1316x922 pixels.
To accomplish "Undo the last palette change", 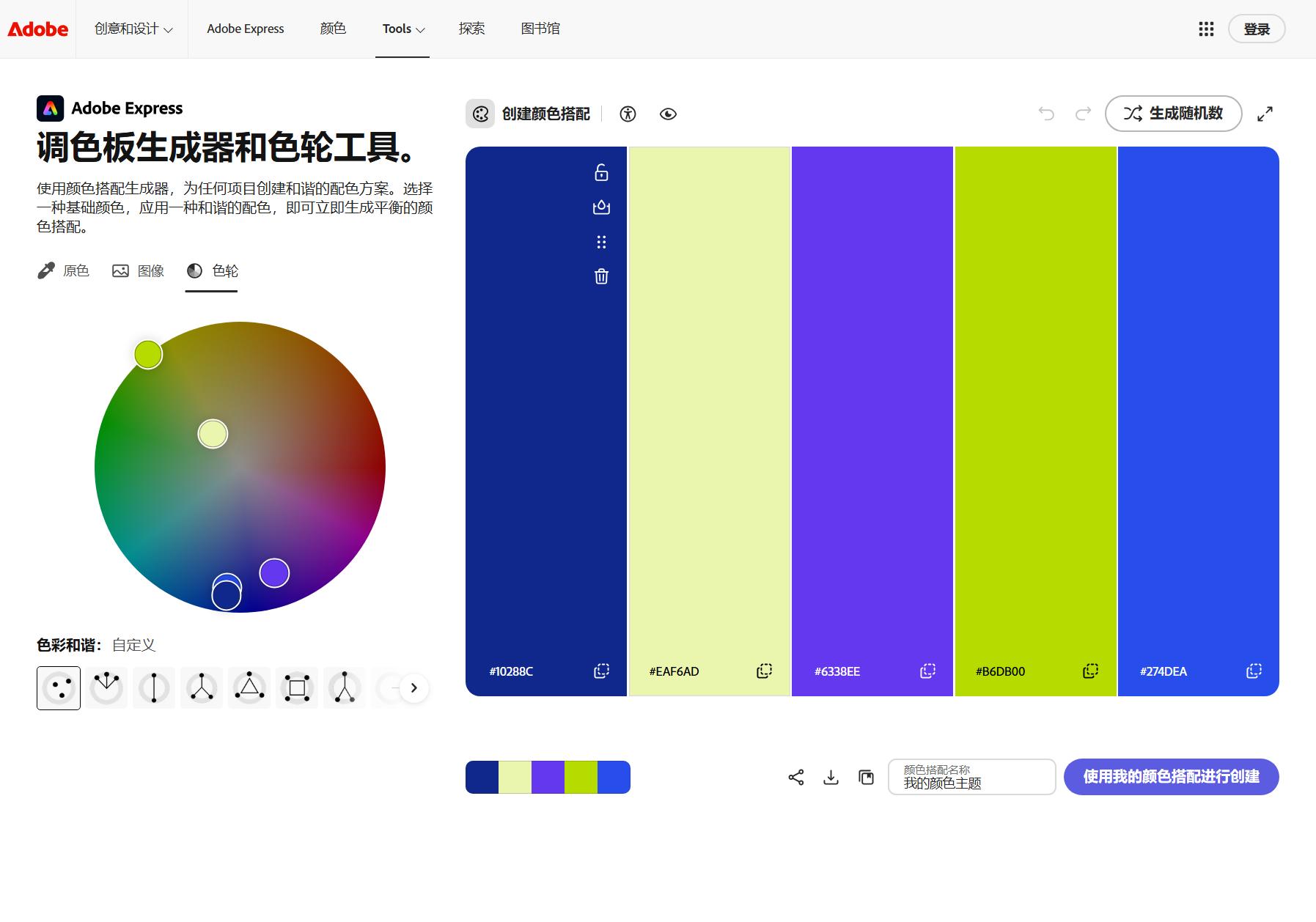I will pyautogui.click(x=1046, y=114).
